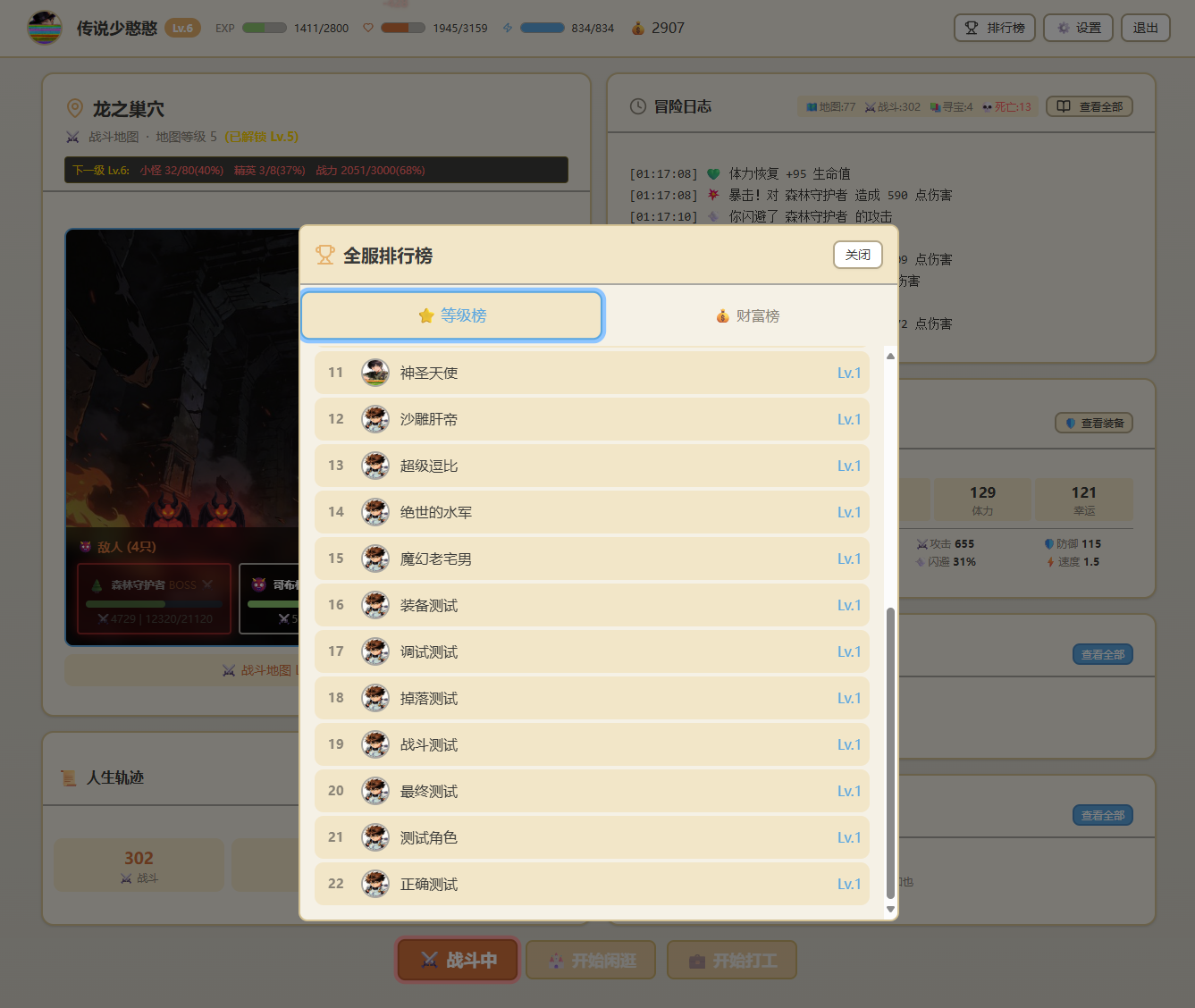Close the leaderboard with 关闭 button
1195x1008 pixels.
click(857, 255)
